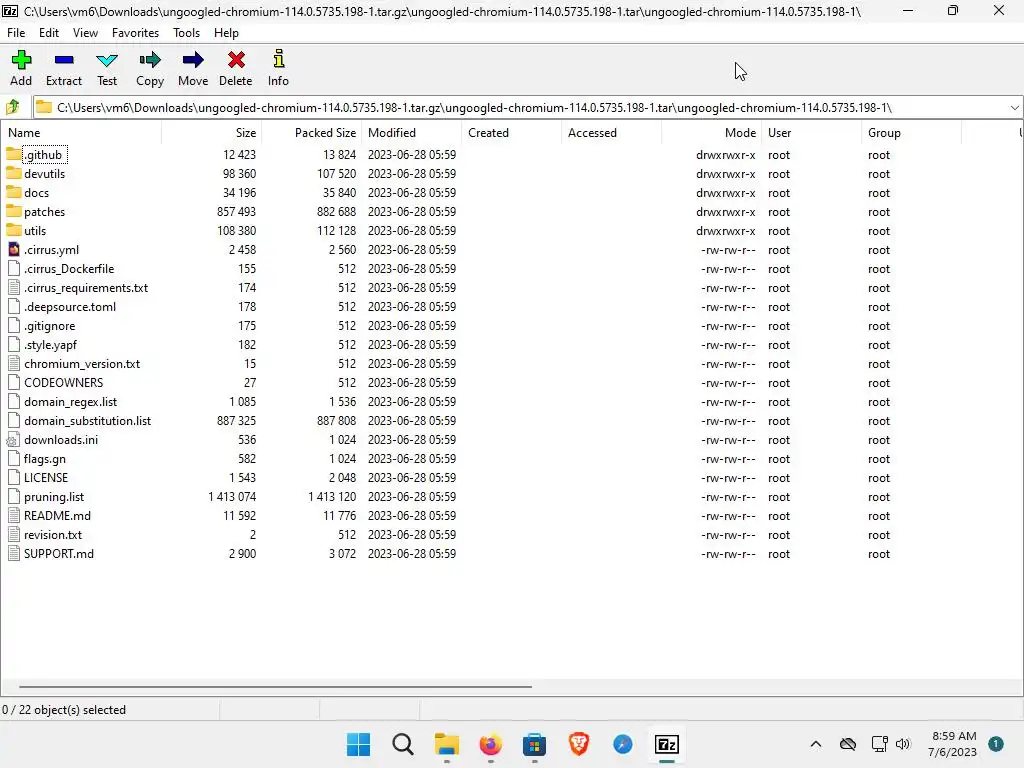The image size is (1024, 768).
Task: Click the 7-Zip icon in title bar
Action: tap(10, 11)
